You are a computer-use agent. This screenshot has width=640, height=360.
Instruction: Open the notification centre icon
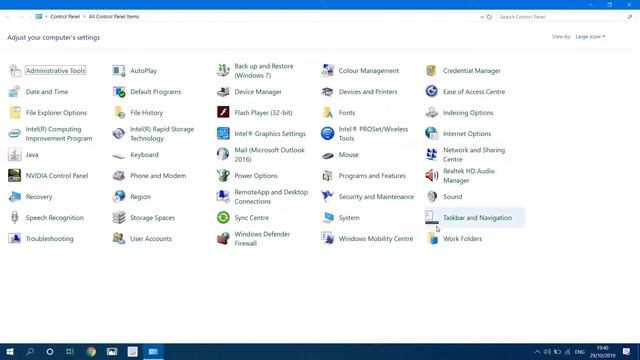(627, 352)
